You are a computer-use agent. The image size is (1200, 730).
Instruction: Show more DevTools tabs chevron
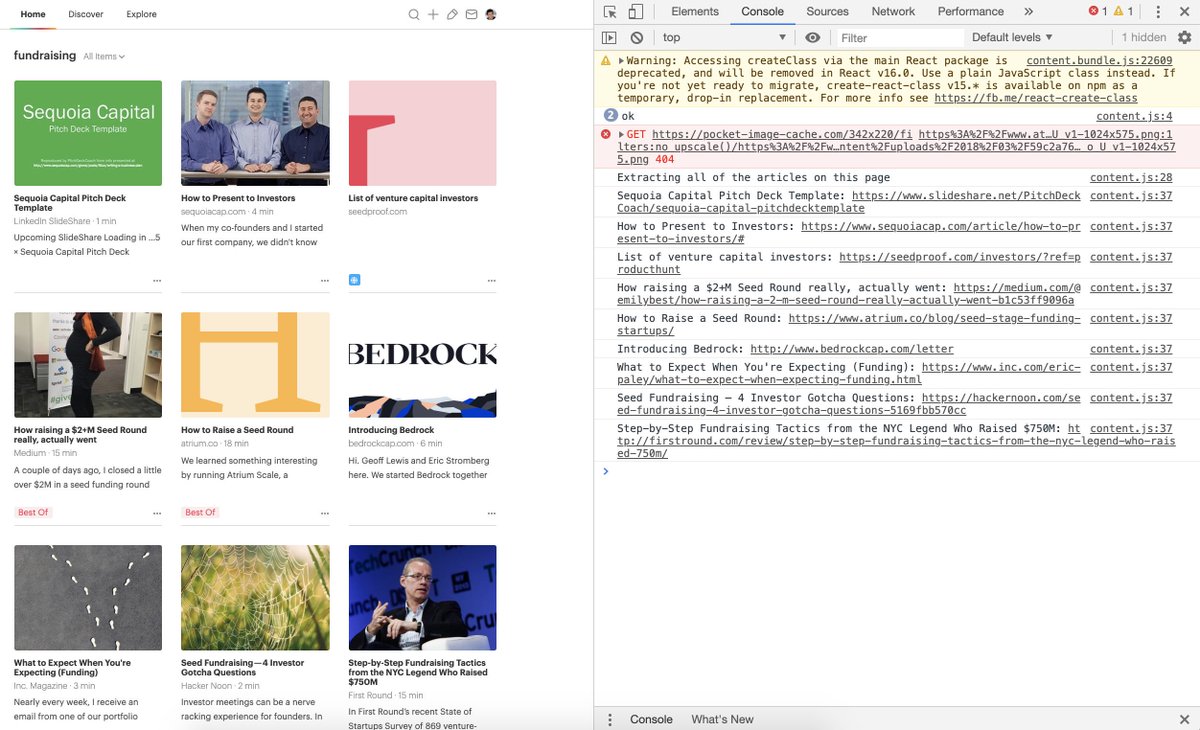1029,12
